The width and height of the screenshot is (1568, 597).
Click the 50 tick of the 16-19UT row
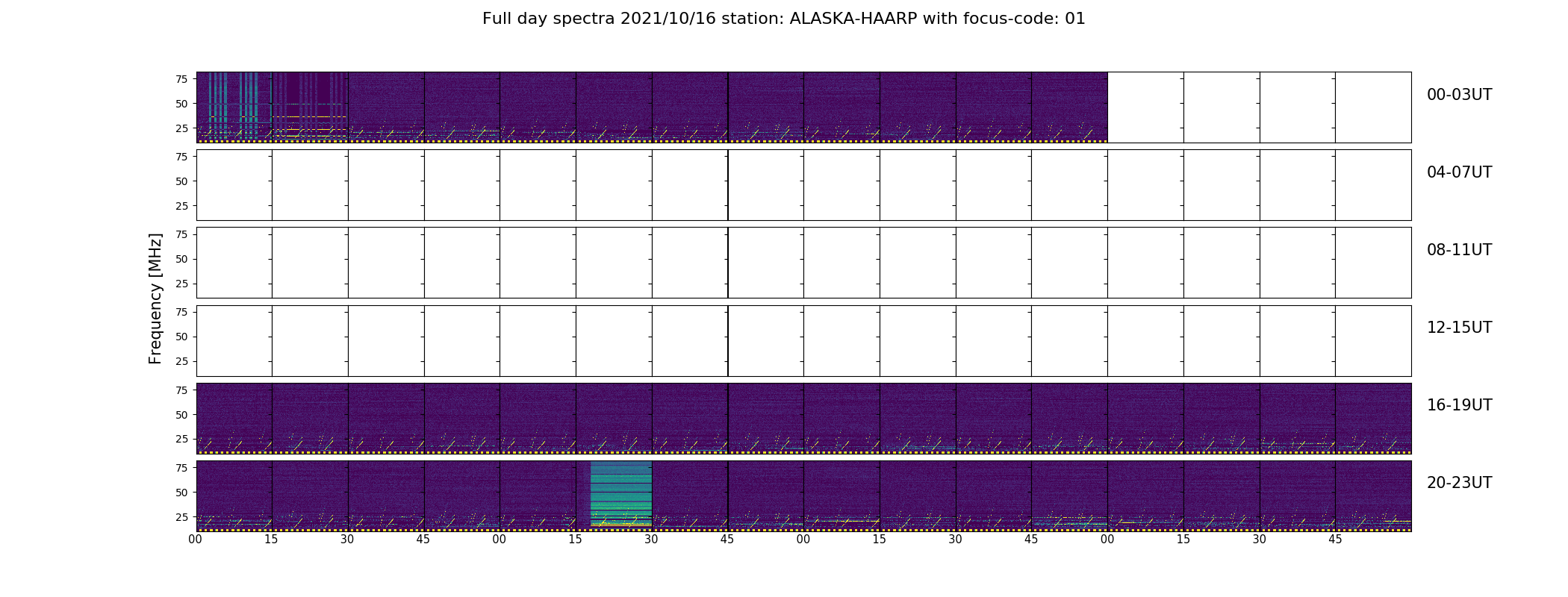tap(181, 414)
